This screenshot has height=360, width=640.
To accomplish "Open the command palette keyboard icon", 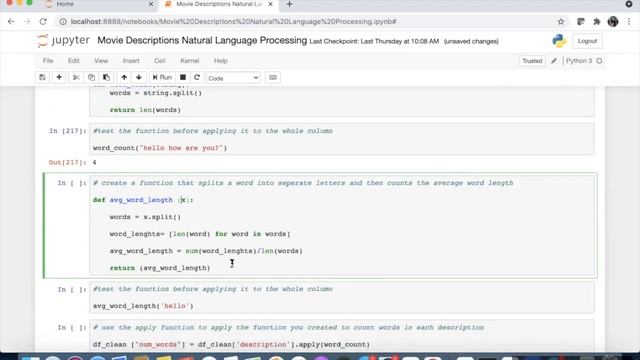I will 273,78.
